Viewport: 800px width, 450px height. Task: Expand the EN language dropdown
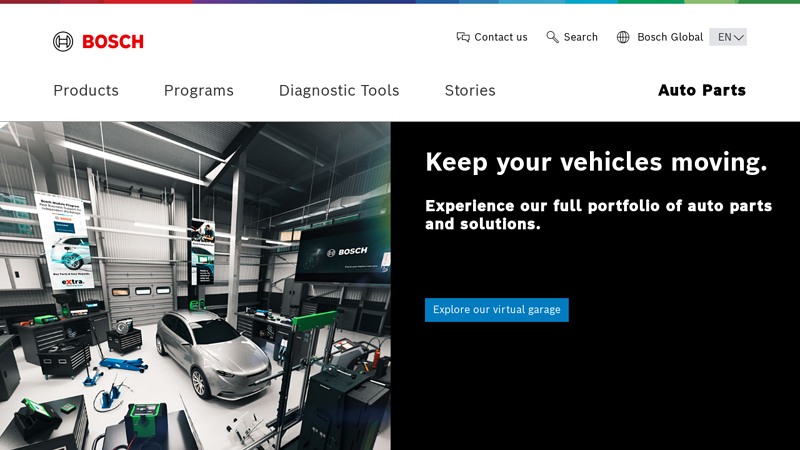[x=728, y=37]
